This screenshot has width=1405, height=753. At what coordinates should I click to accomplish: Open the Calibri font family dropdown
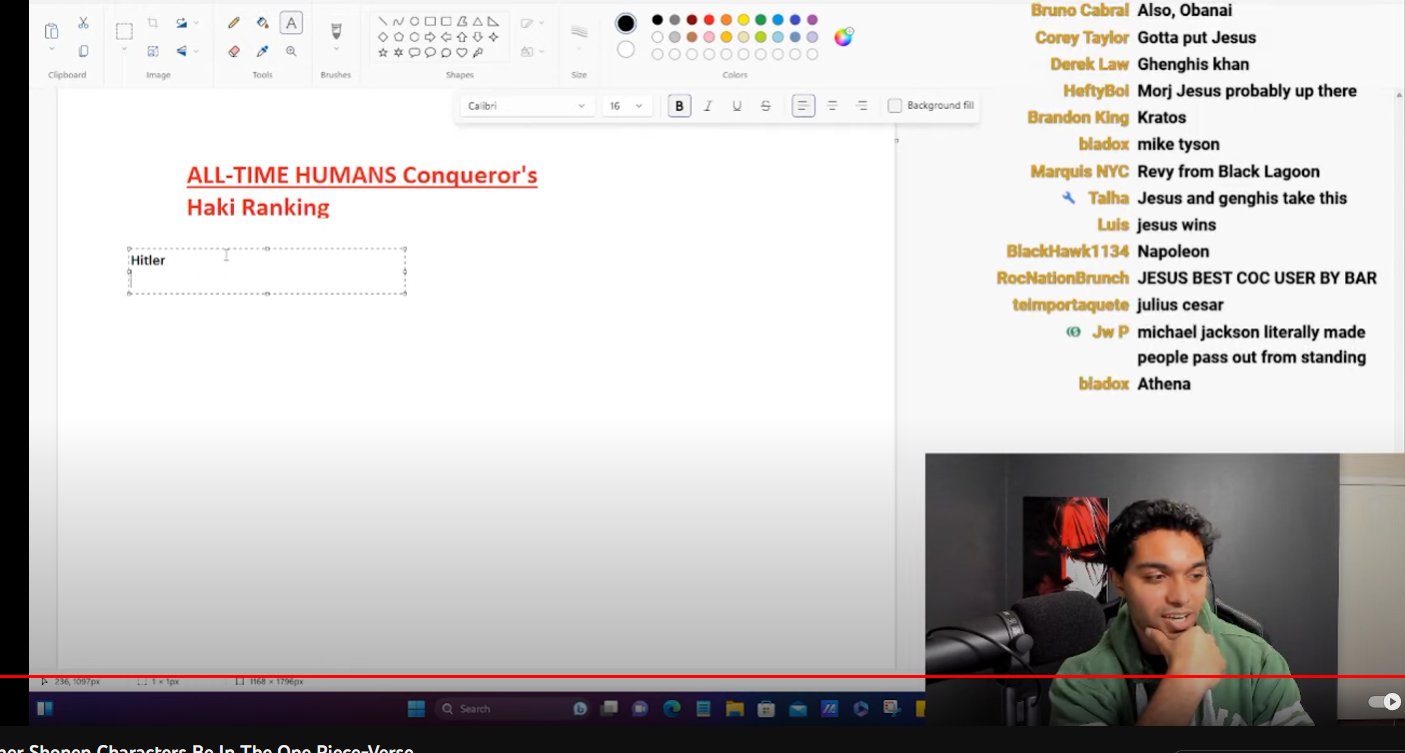pos(526,105)
